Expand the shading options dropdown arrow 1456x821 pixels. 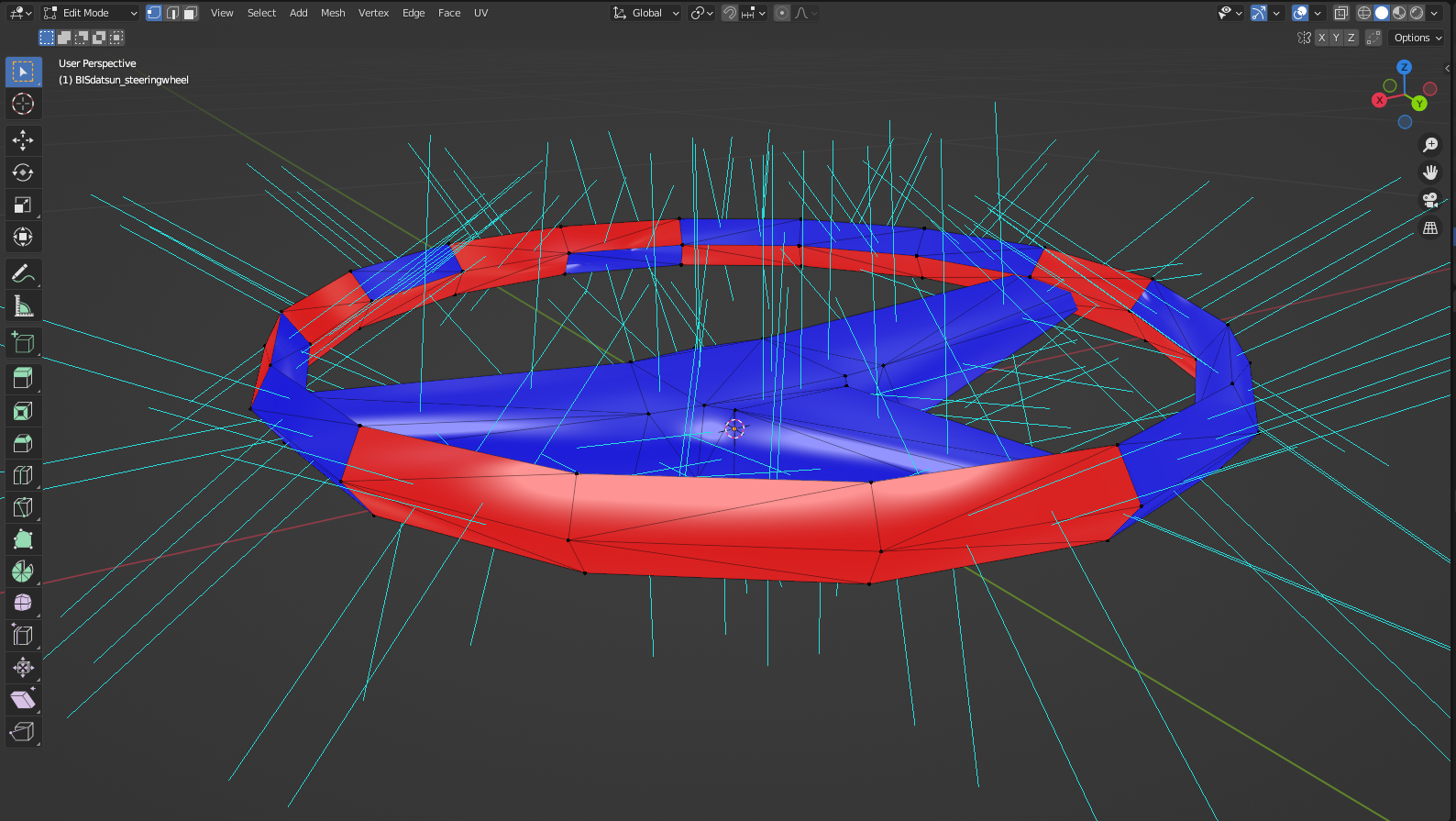[1434, 13]
